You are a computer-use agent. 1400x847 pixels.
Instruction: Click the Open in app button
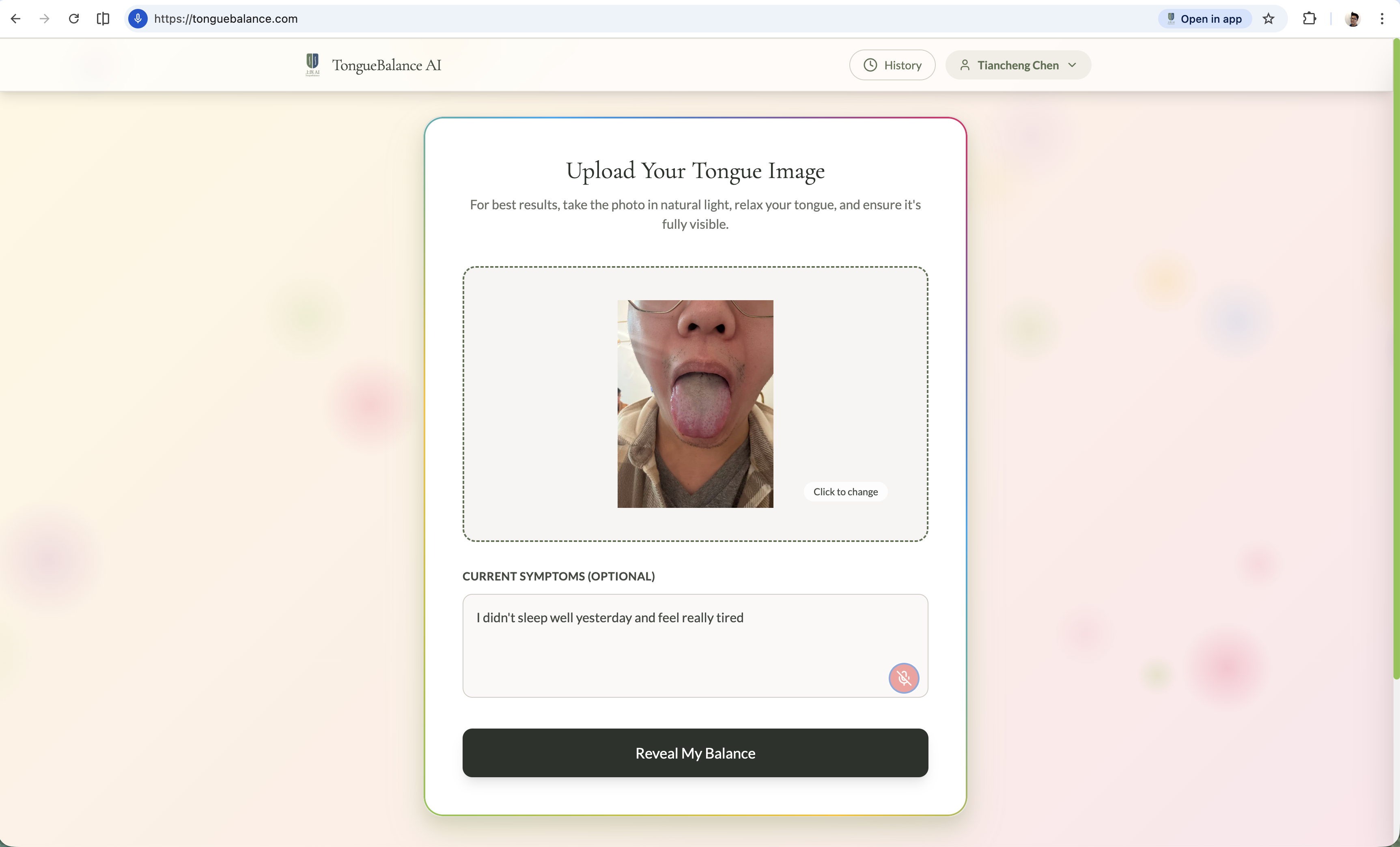click(x=1204, y=19)
